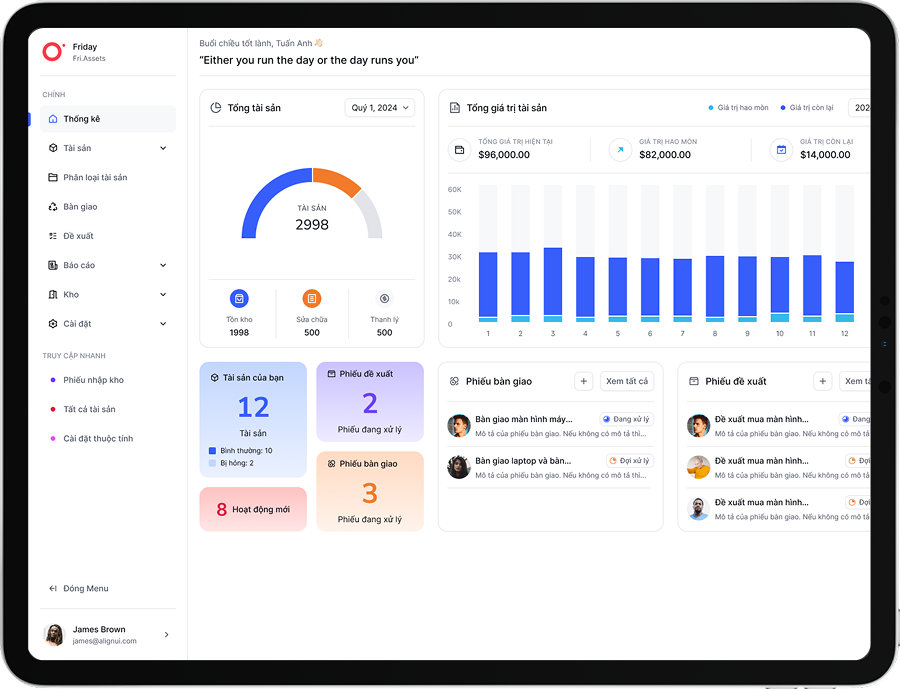
Task: Expand the Báo cáo sidebar submenu chevron
Action: point(163,265)
